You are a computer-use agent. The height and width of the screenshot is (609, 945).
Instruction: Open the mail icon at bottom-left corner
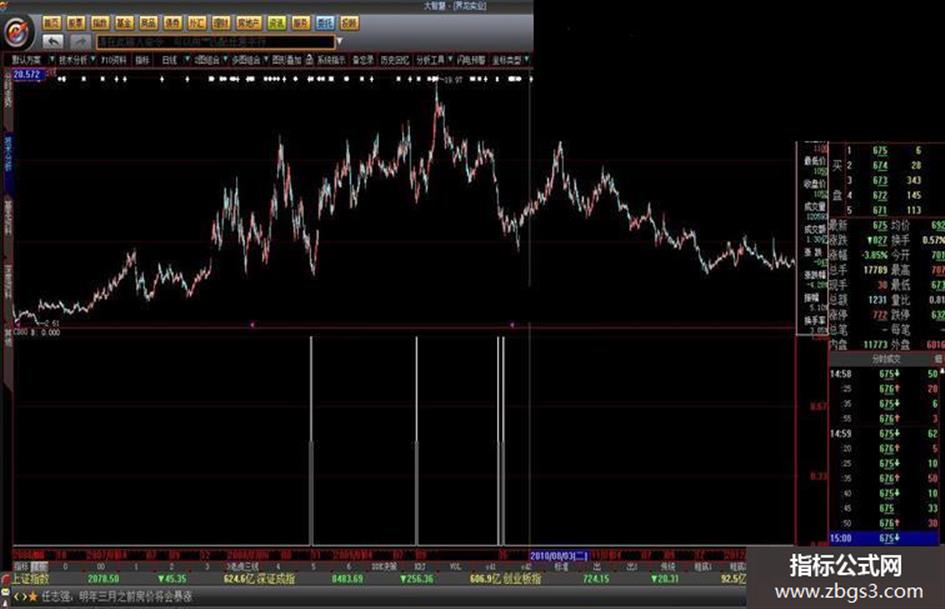(5, 594)
